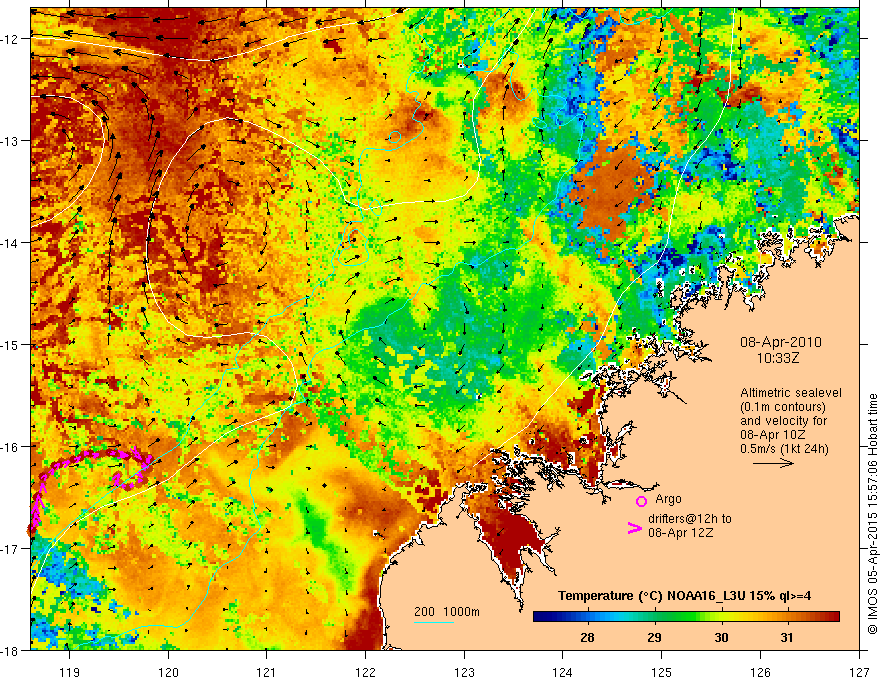This screenshot has height=680, width=880.
Task: Click the colorbar tick label 29
Action: 654,638
